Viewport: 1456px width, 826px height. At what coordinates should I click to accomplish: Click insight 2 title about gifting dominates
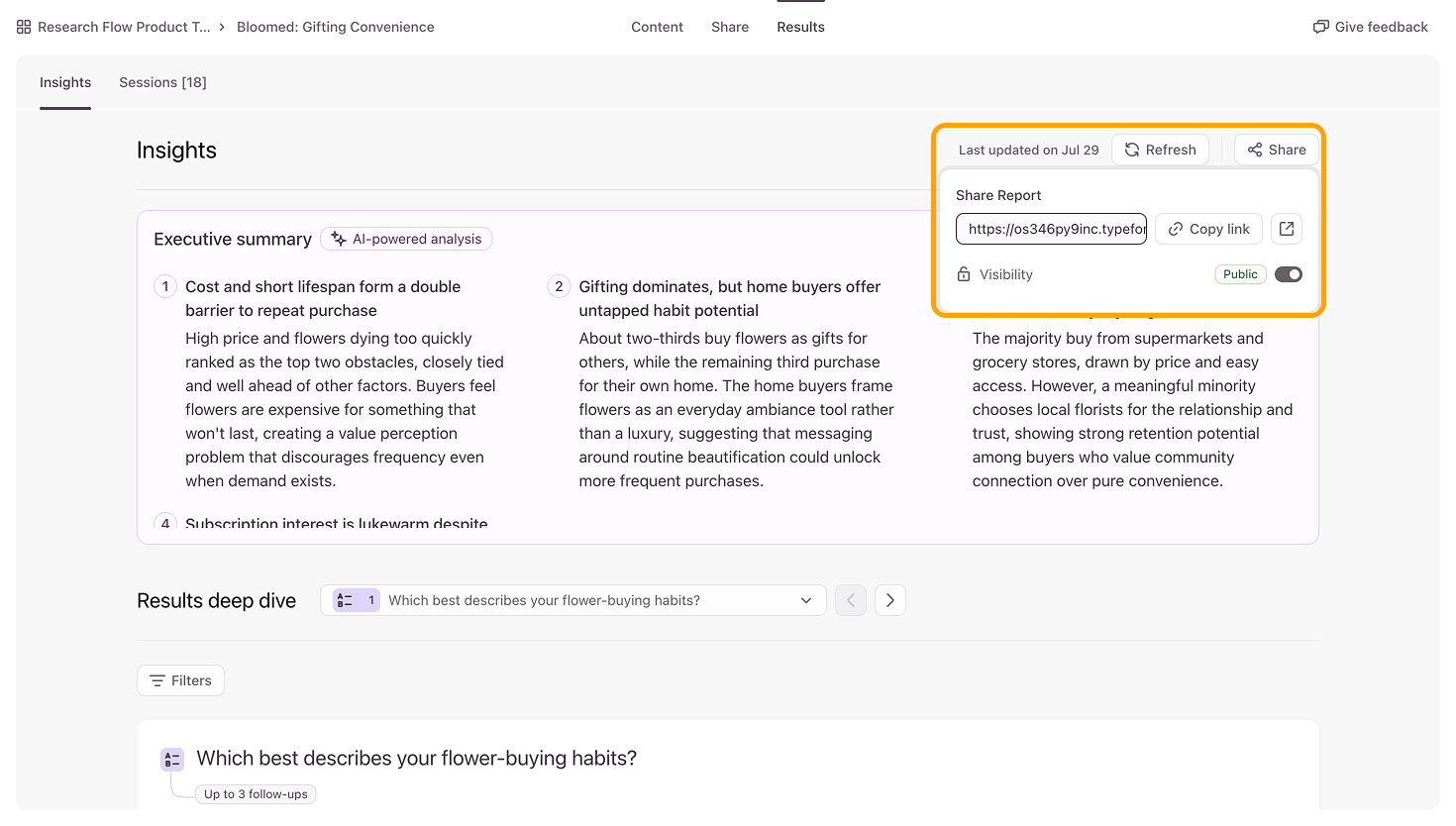(730, 298)
